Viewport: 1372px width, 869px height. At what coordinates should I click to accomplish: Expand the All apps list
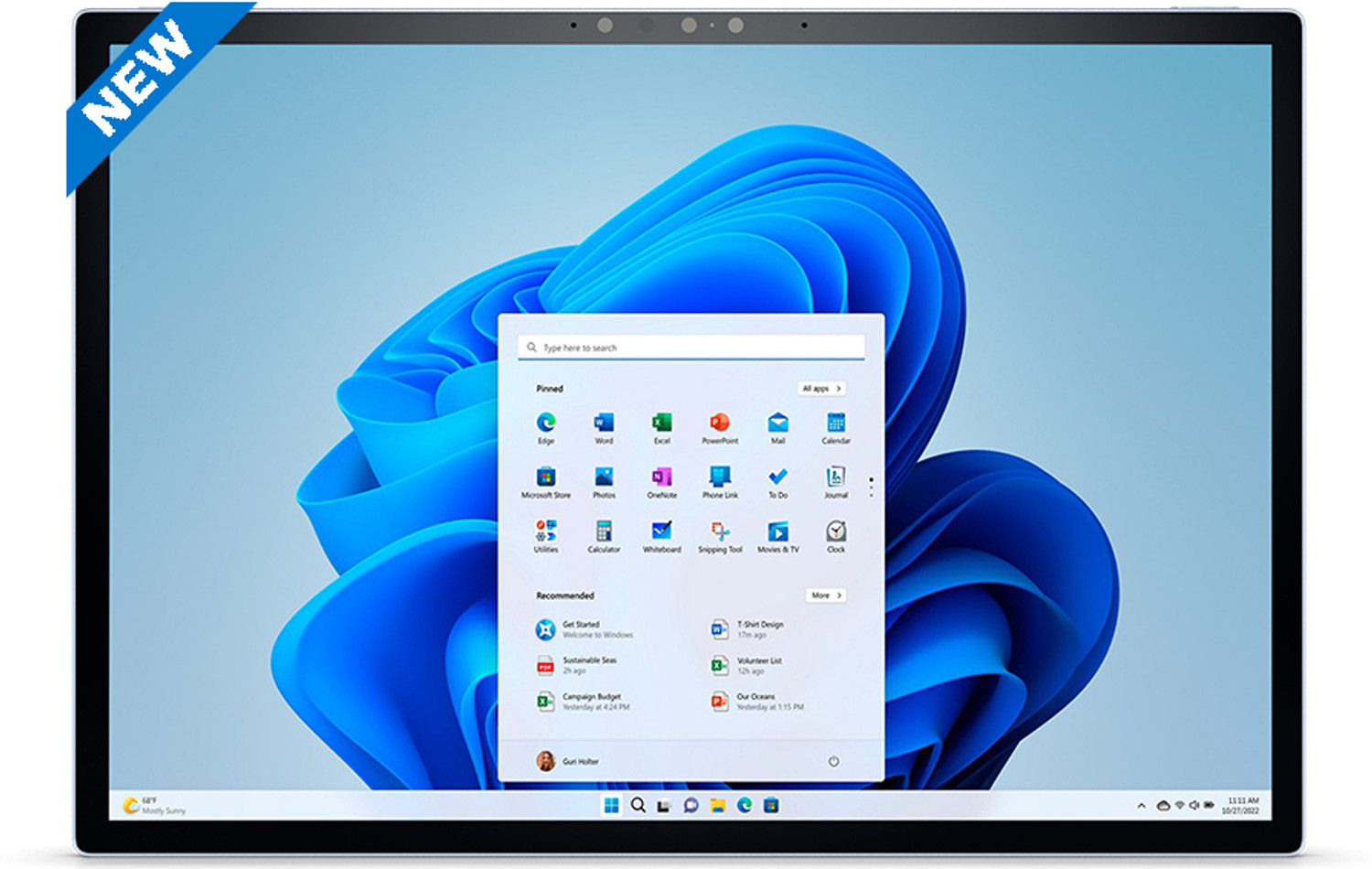point(820,389)
